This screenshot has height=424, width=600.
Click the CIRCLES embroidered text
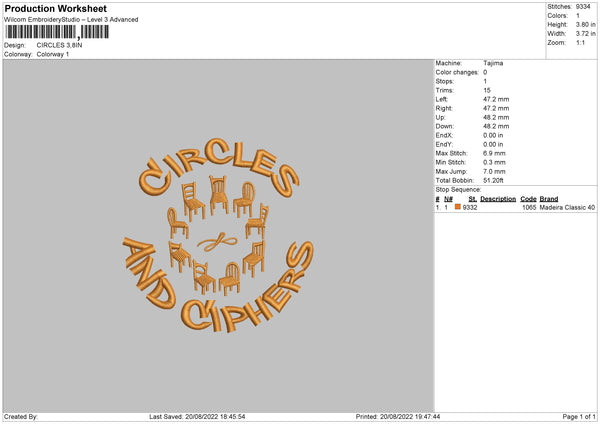tap(219, 167)
